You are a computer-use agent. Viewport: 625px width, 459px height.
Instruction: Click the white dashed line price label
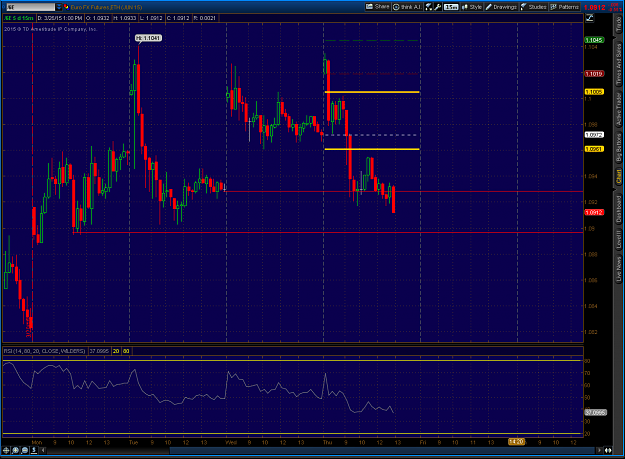(594, 135)
